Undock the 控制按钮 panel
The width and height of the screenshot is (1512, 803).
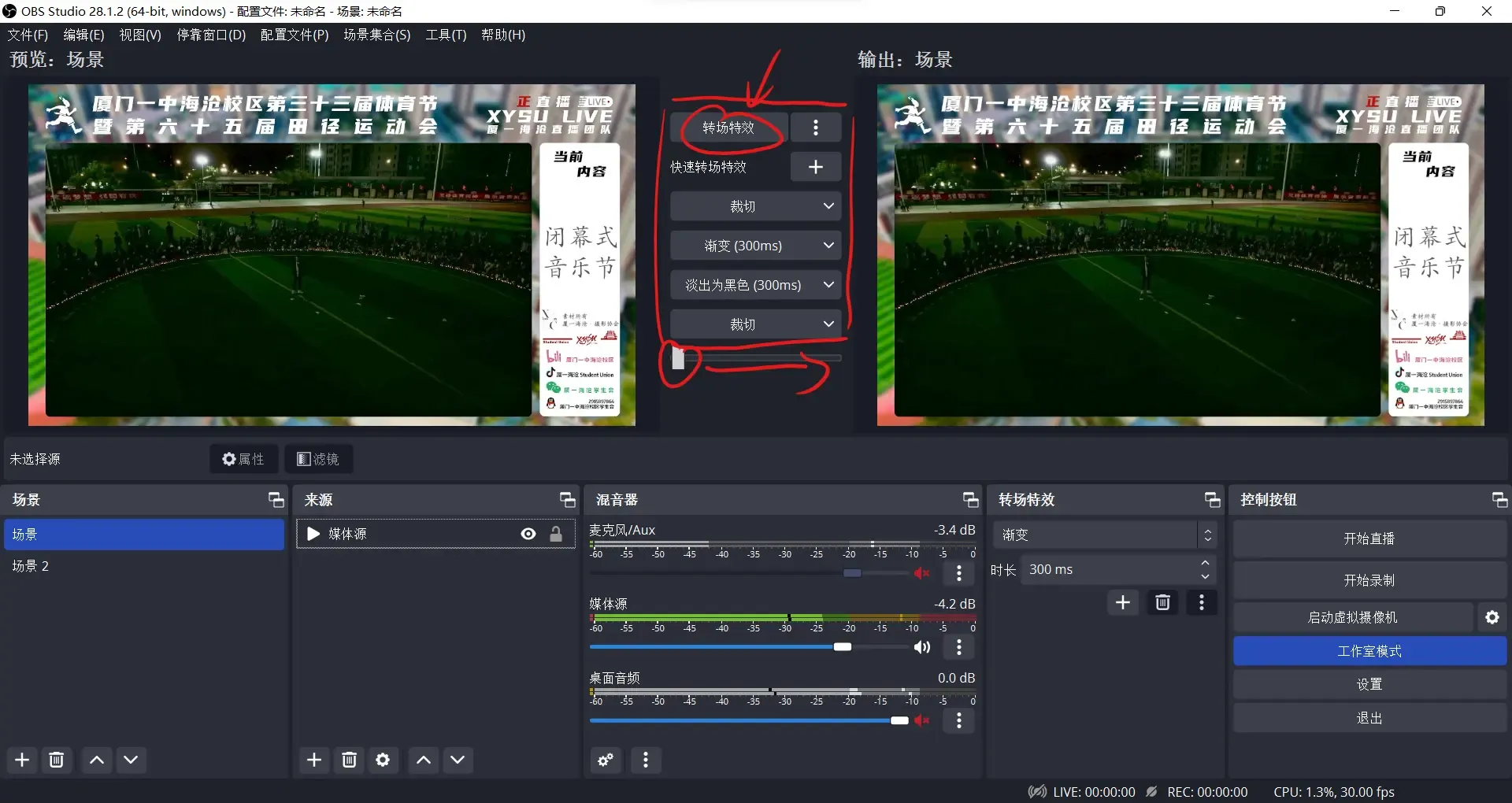coord(1499,500)
